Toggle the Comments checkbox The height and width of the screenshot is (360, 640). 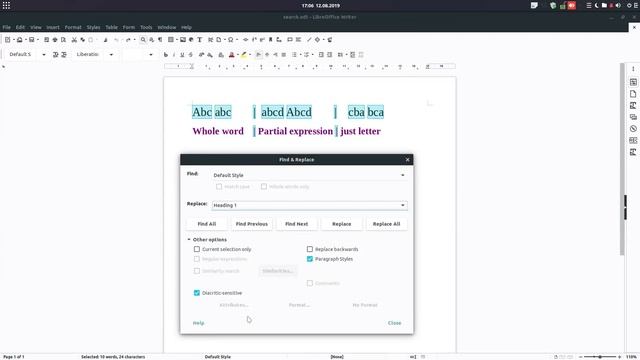click(x=310, y=283)
